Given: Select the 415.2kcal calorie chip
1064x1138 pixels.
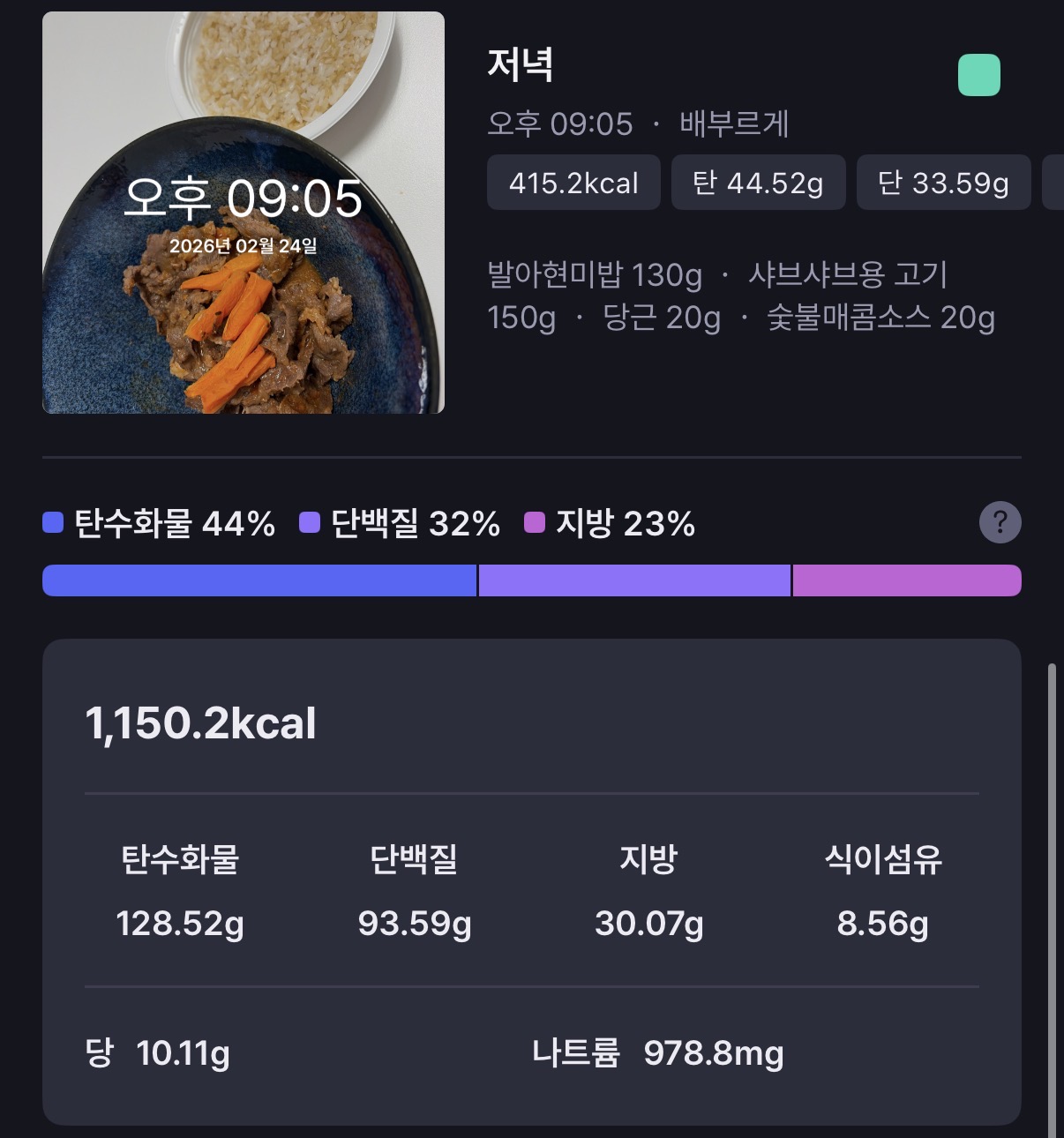Looking at the screenshot, I should point(573,183).
